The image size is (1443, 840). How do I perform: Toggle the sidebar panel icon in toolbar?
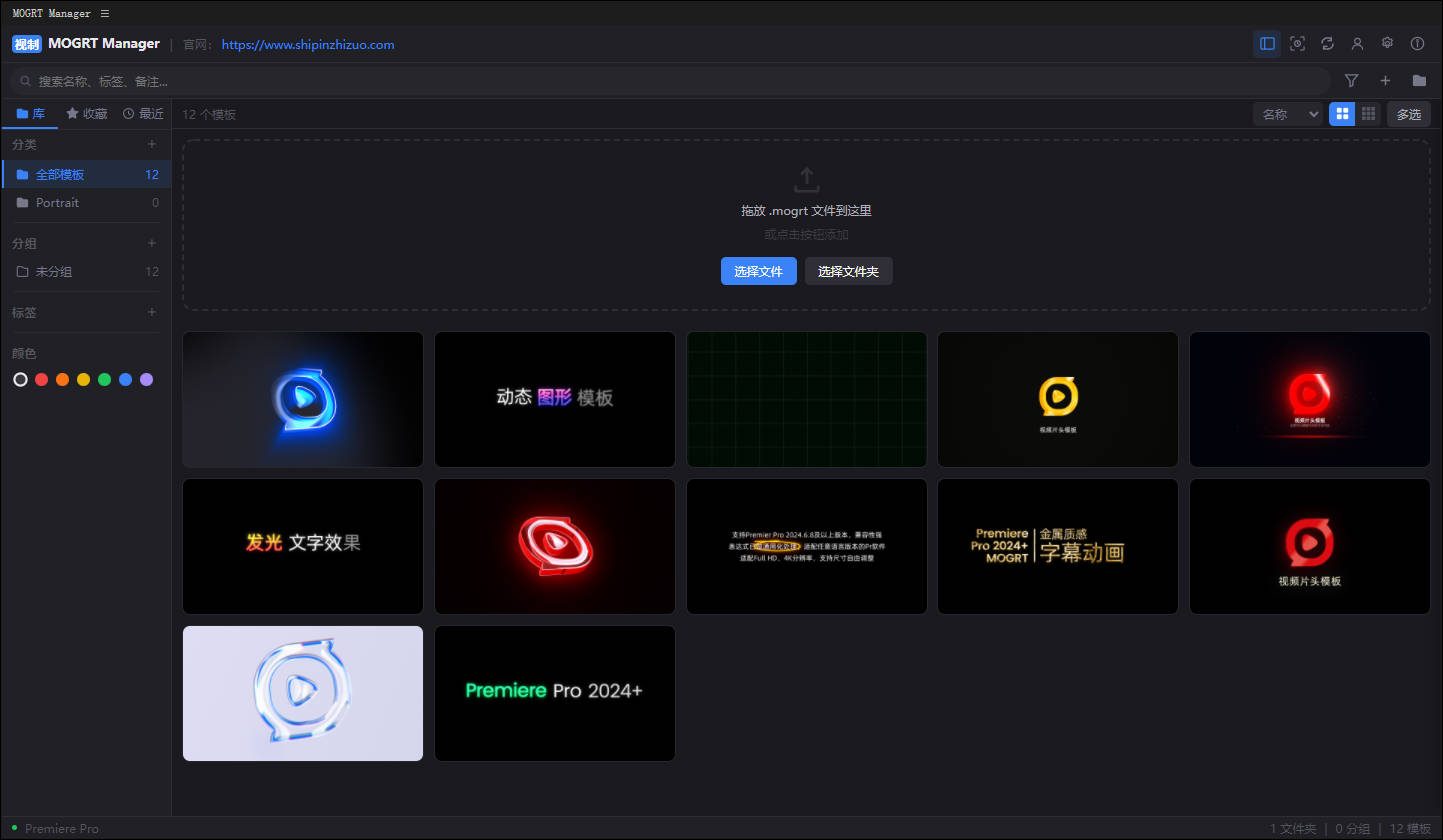click(1267, 43)
